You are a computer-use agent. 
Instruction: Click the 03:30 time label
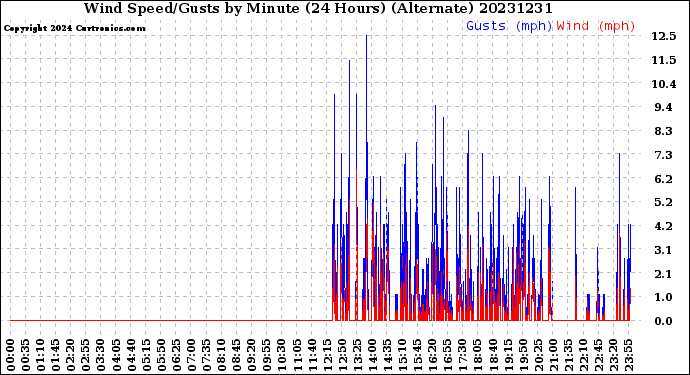click(x=101, y=355)
